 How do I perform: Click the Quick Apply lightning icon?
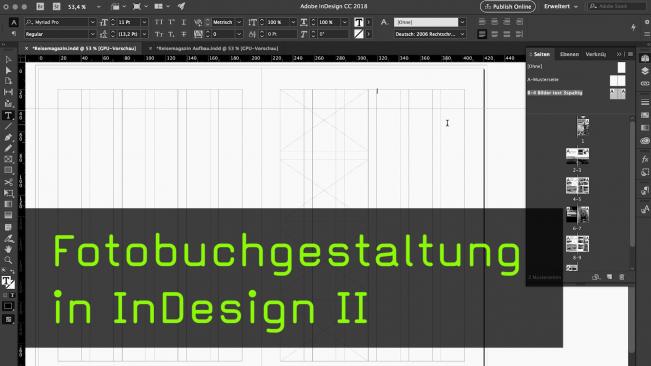coord(634,27)
